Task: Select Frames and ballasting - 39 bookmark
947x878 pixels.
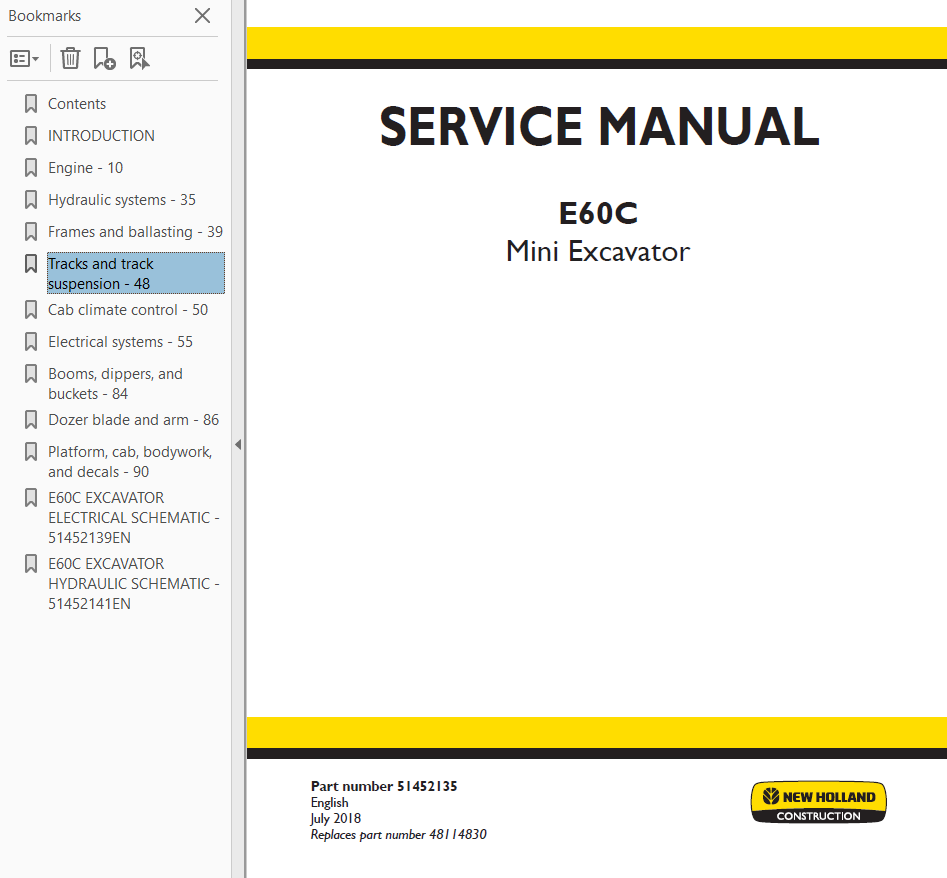Action: click(x=135, y=232)
